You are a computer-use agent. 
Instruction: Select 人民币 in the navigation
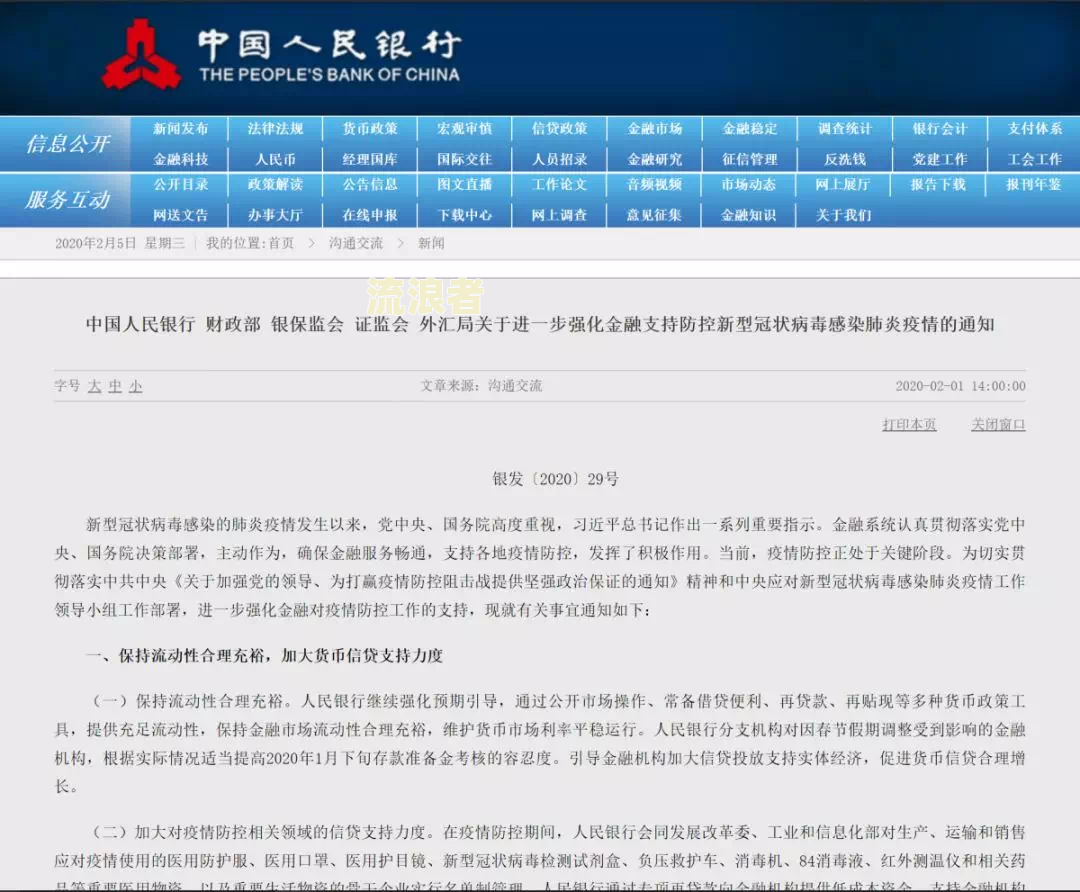coord(276,160)
